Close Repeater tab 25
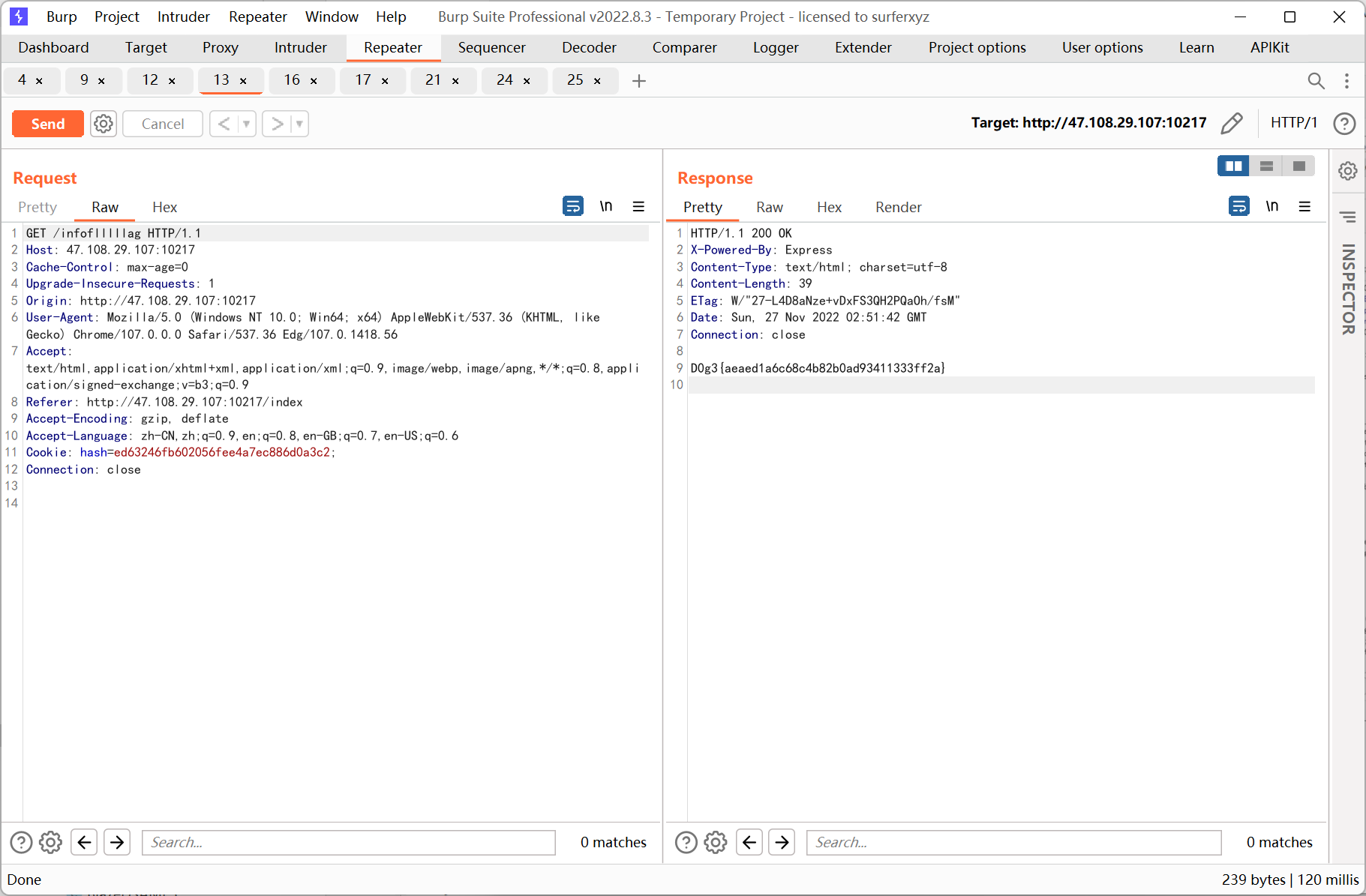Screen dimensions: 1366x896 click(x=597, y=80)
